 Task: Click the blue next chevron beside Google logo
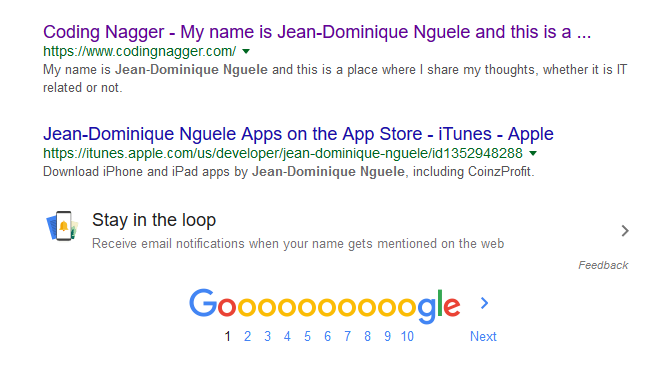pos(484,303)
